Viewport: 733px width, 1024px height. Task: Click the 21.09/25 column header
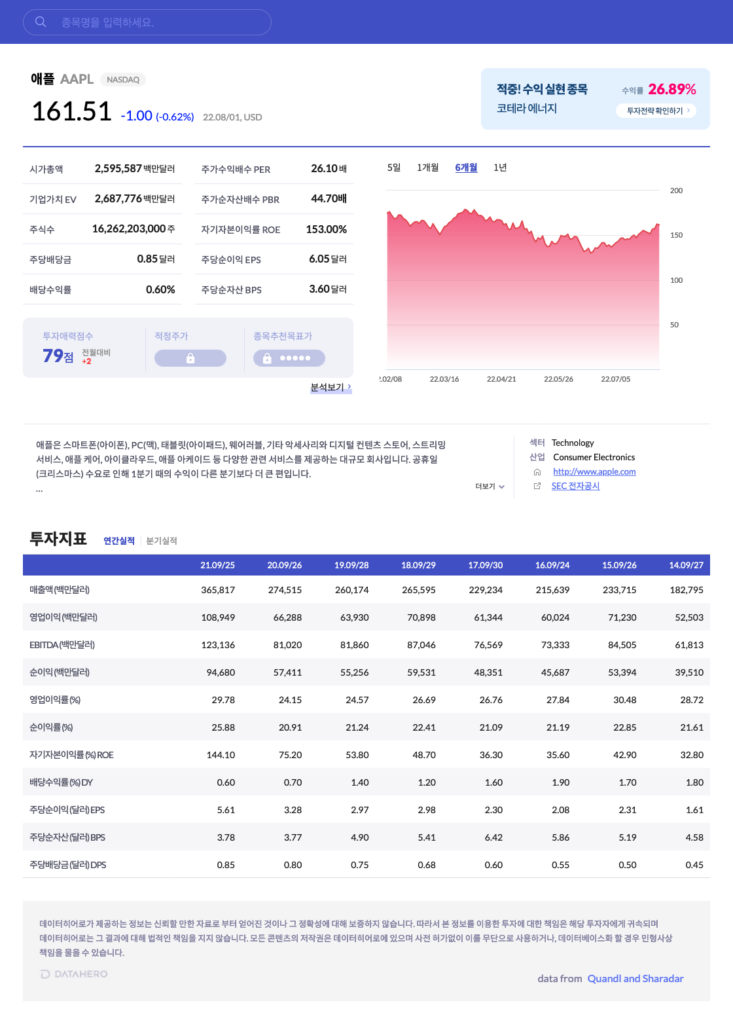(218, 565)
